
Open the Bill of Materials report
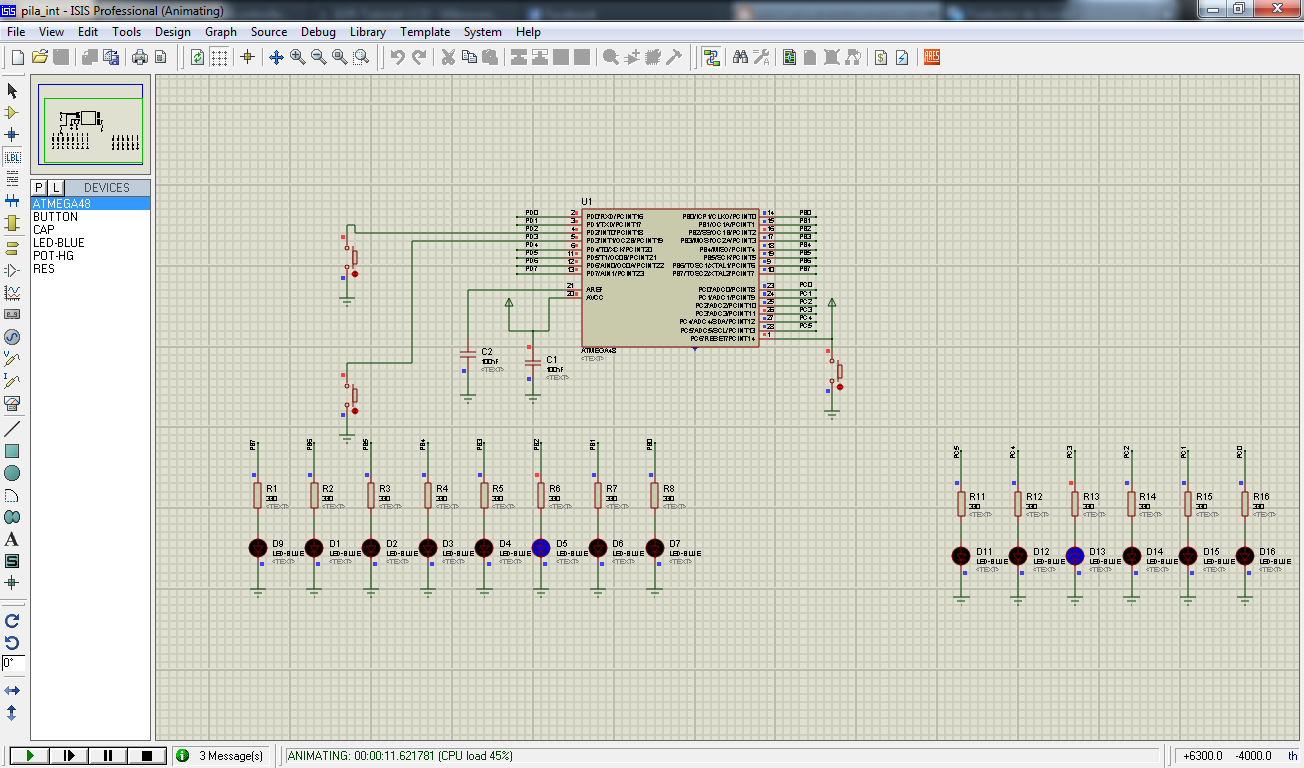880,57
